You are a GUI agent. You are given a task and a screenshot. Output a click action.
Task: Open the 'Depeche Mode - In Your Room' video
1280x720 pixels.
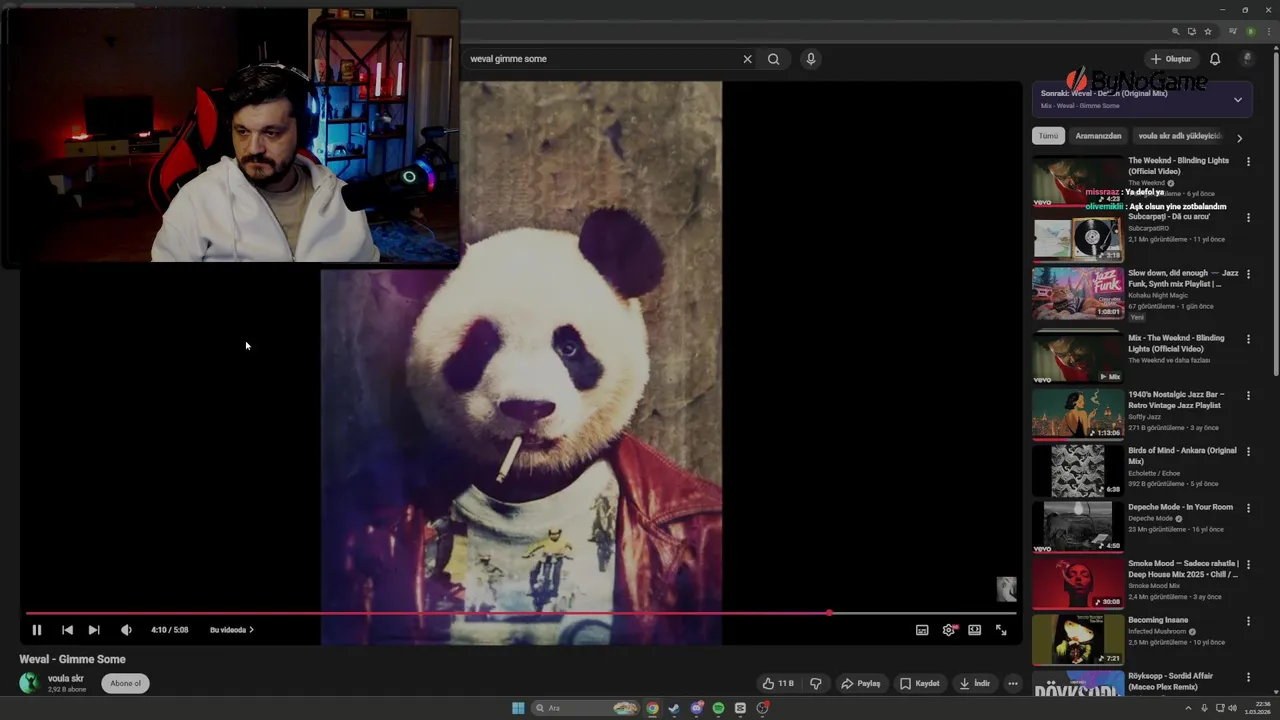[x=1078, y=526]
